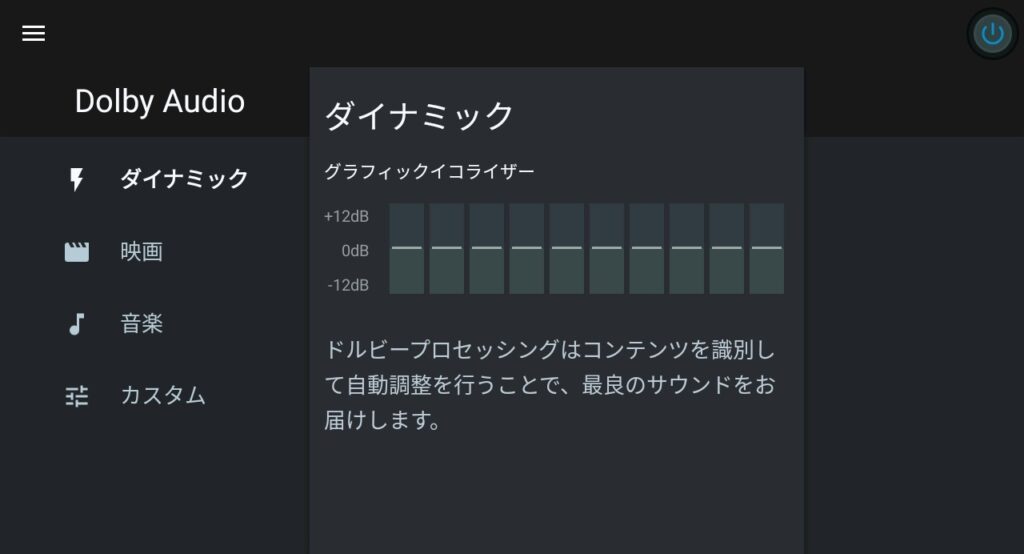Open the hamburger navigation menu
This screenshot has width=1024, height=554.
[34, 33]
